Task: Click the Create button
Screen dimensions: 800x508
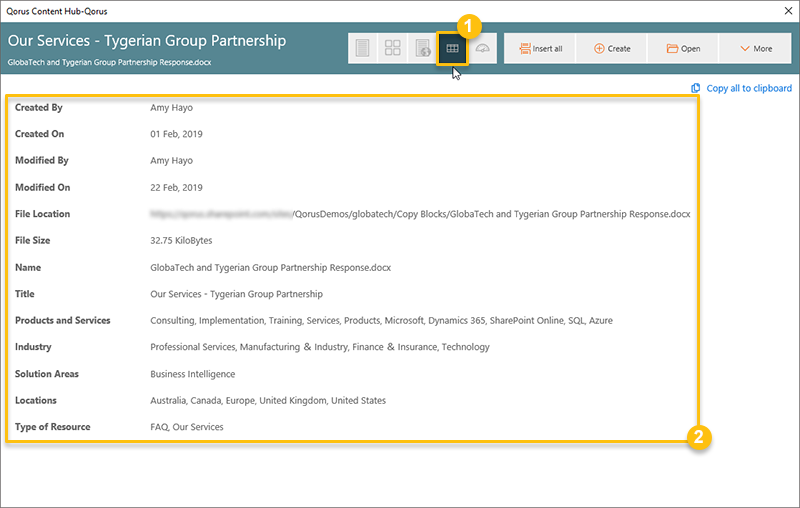Action: click(x=612, y=48)
